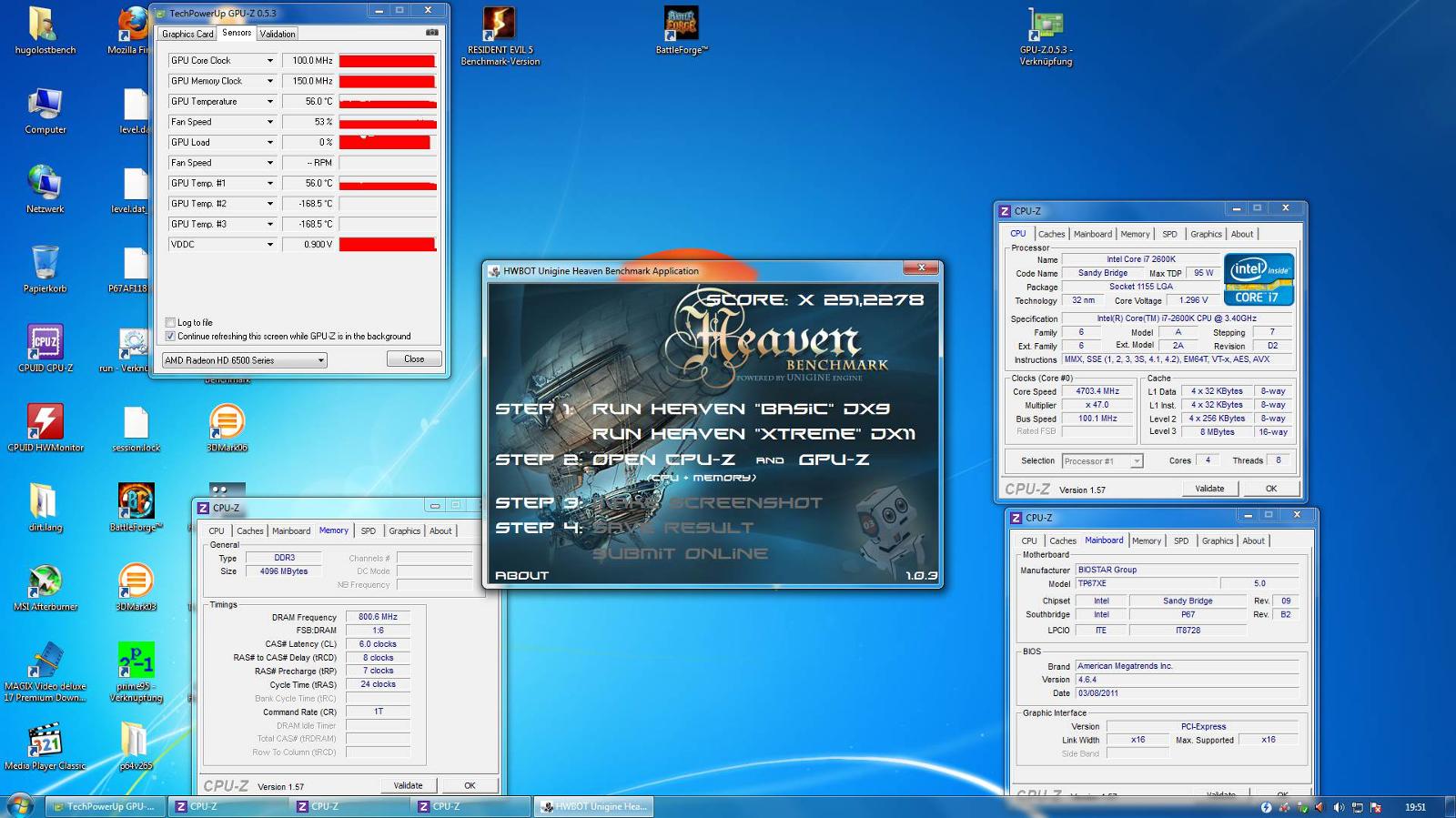Image resolution: width=1456 pixels, height=818 pixels.
Task: Click the taskbar clock showing 19:51
Action: pos(1415,807)
